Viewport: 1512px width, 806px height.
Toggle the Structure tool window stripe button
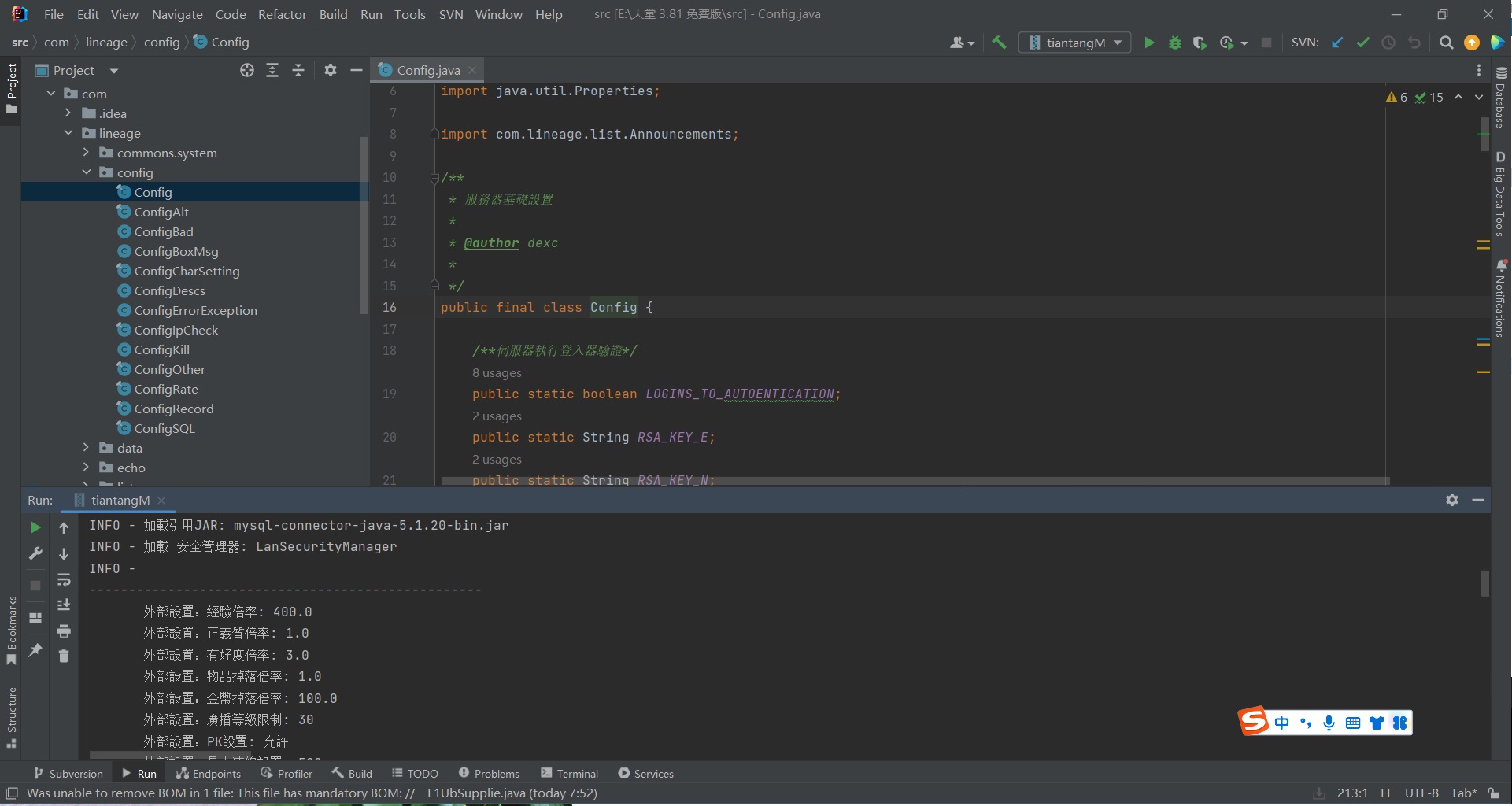pyautogui.click(x=11, y=718)
